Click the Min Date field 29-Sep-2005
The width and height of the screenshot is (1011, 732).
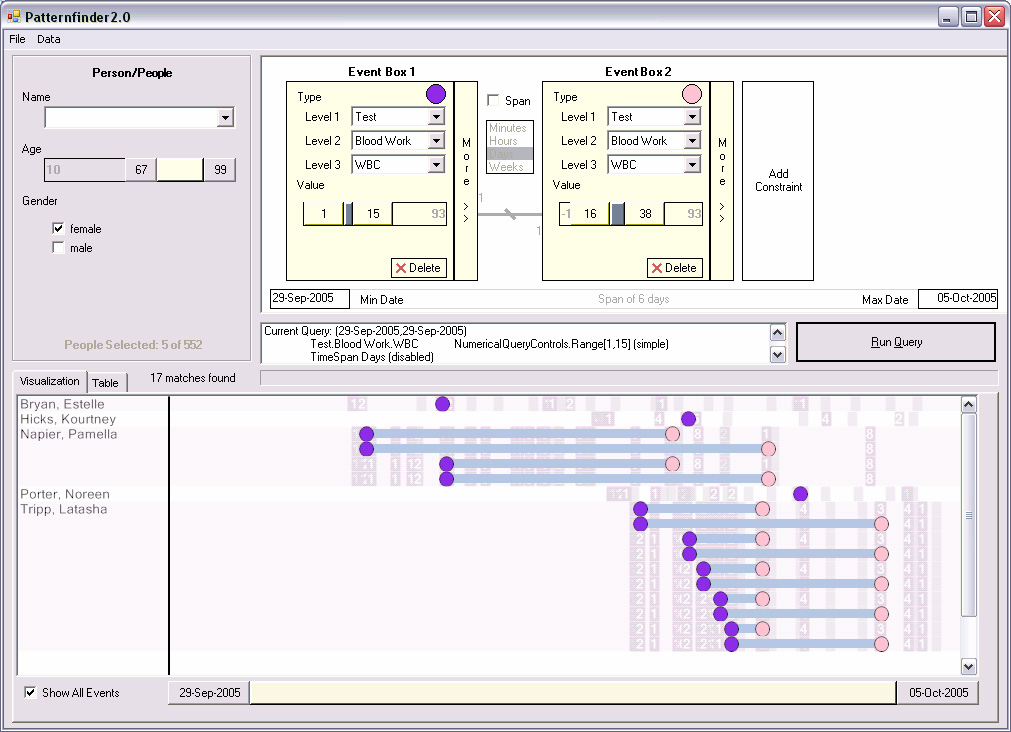click(x=309, y=299)
